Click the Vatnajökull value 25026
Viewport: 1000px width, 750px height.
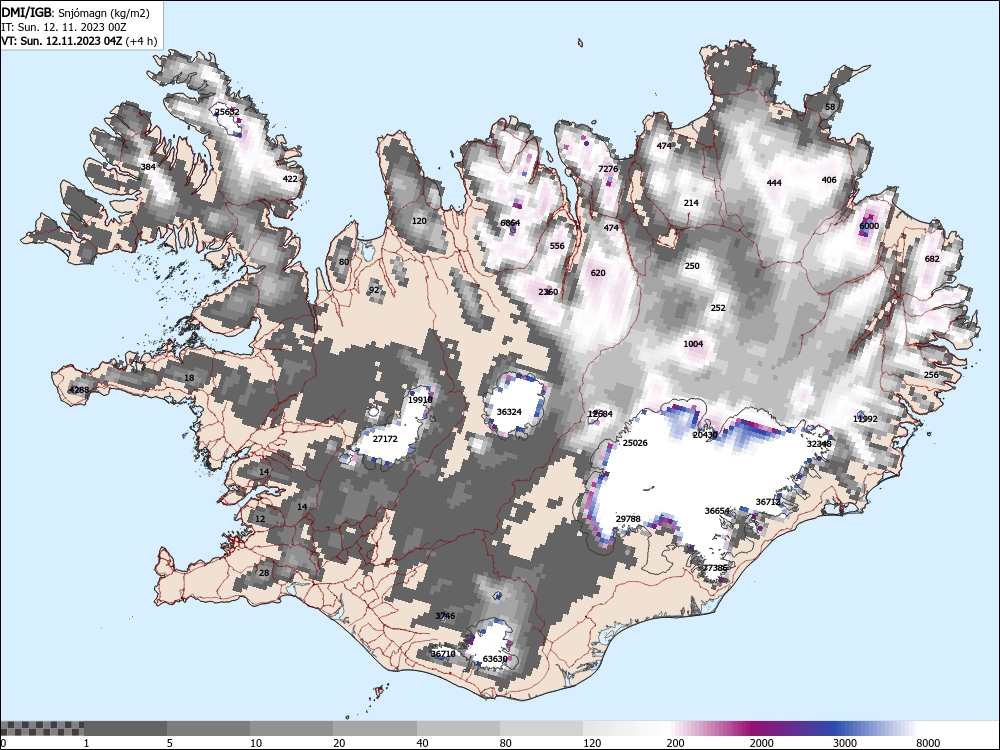(635, 443)
